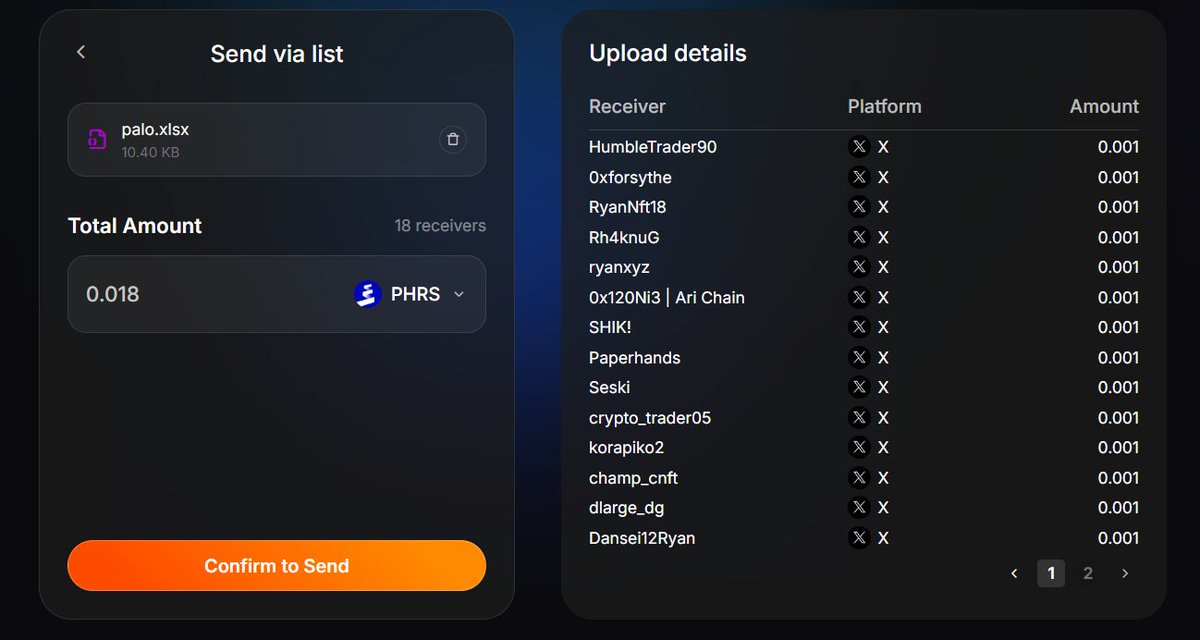This screenshot has height=640, width=1200.
Task: Go to previous page of upload details
Action: 1014,573
